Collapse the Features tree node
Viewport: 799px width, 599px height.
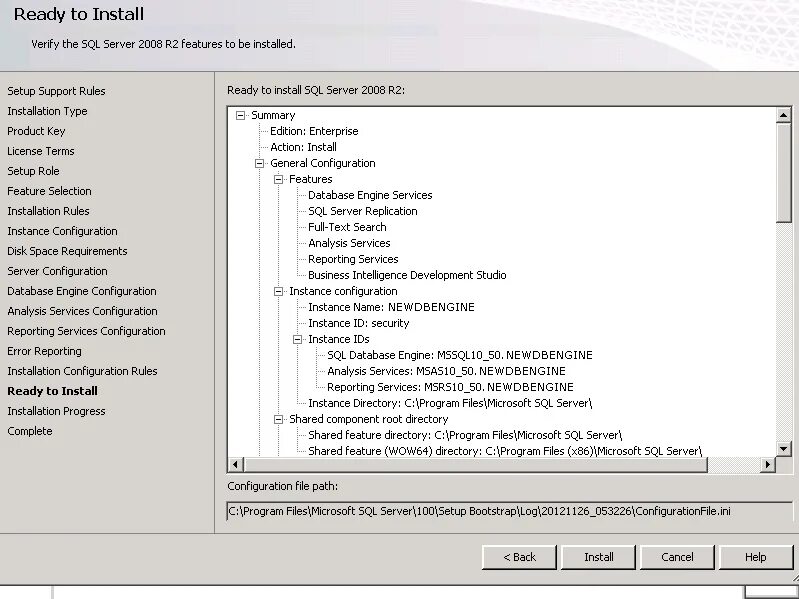[x=278, y=179]
